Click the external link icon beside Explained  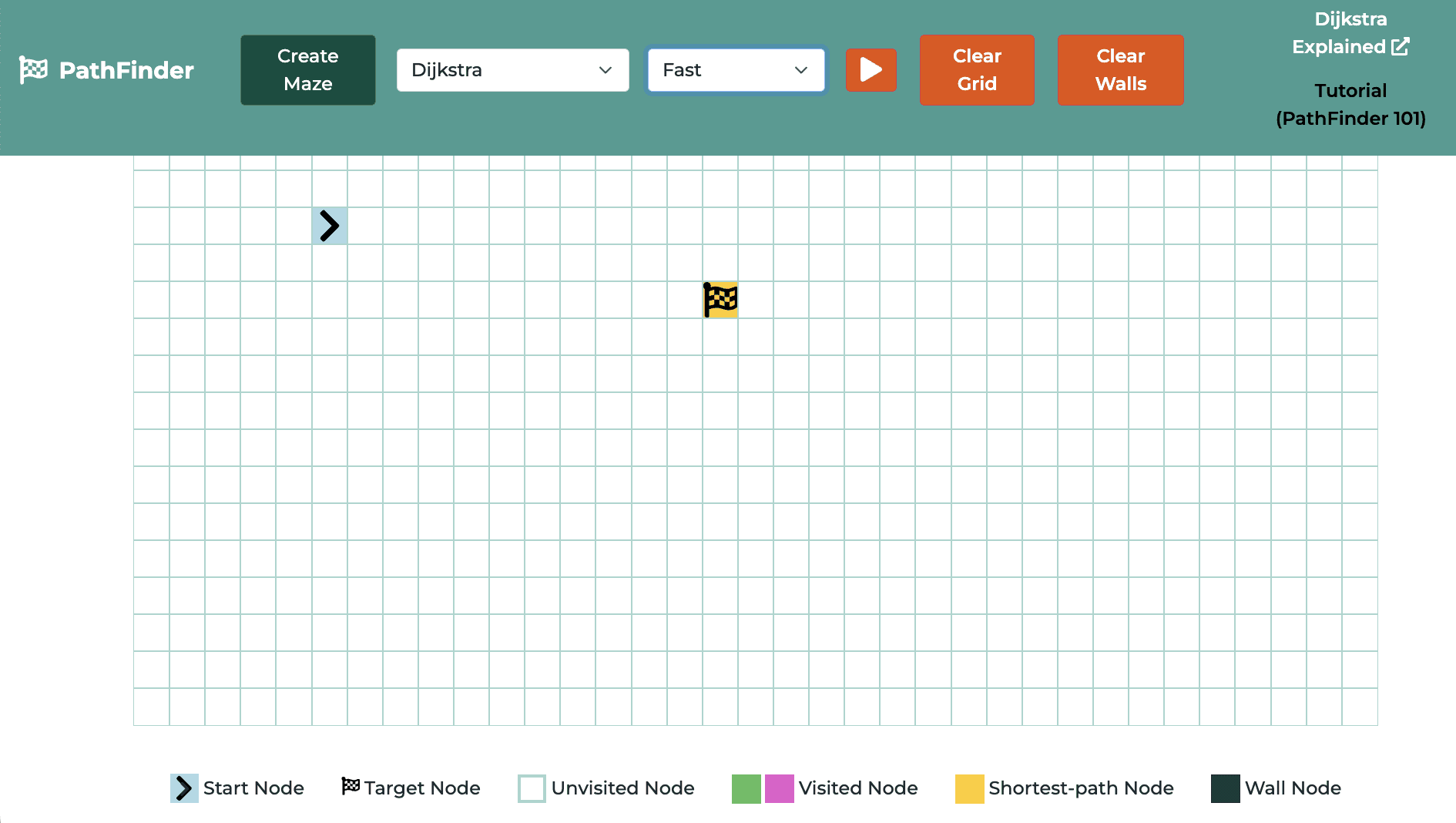point(1401,47)
